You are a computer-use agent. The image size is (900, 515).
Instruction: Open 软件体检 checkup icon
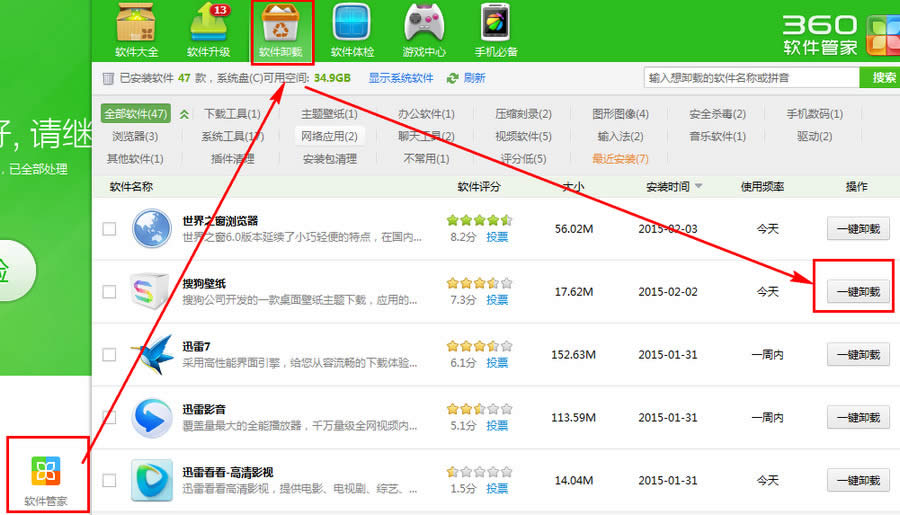pos(352,23)
